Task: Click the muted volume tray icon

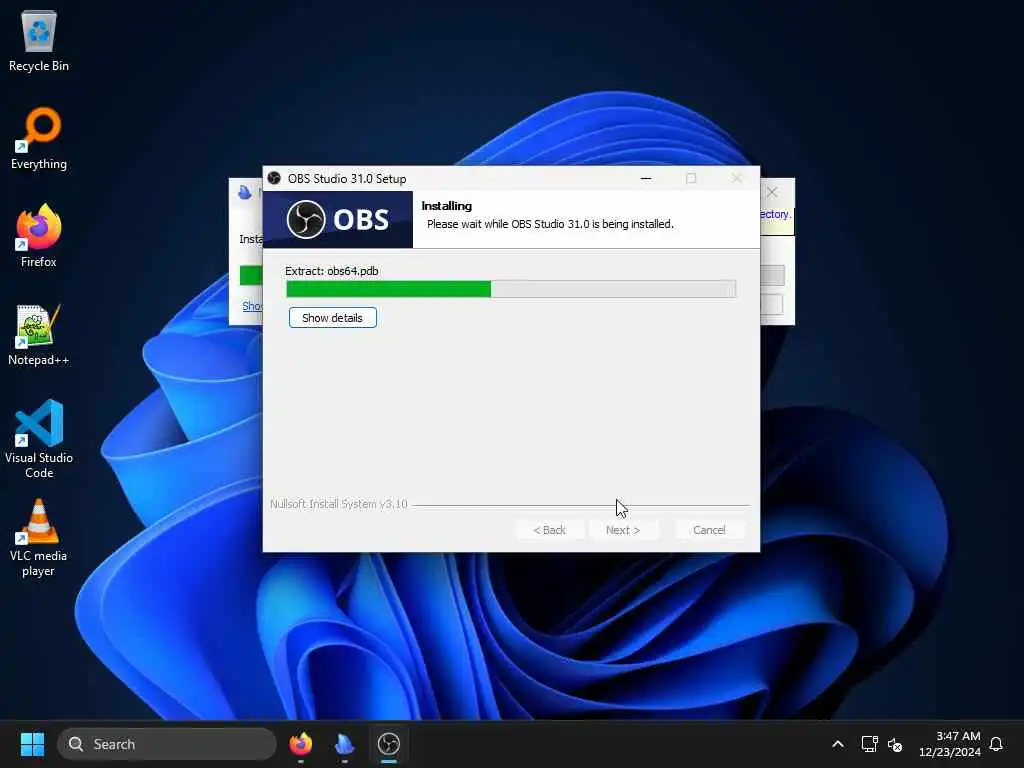Action: (x=895, y=744)
